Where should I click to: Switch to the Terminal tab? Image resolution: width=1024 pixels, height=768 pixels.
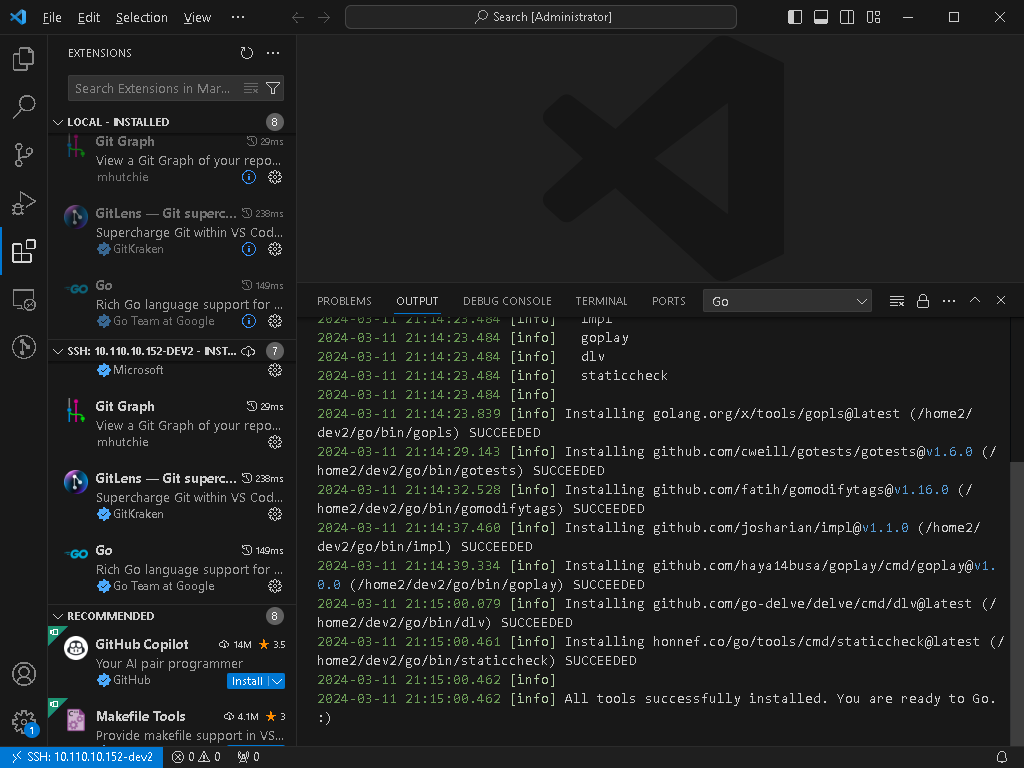(601, 301)
